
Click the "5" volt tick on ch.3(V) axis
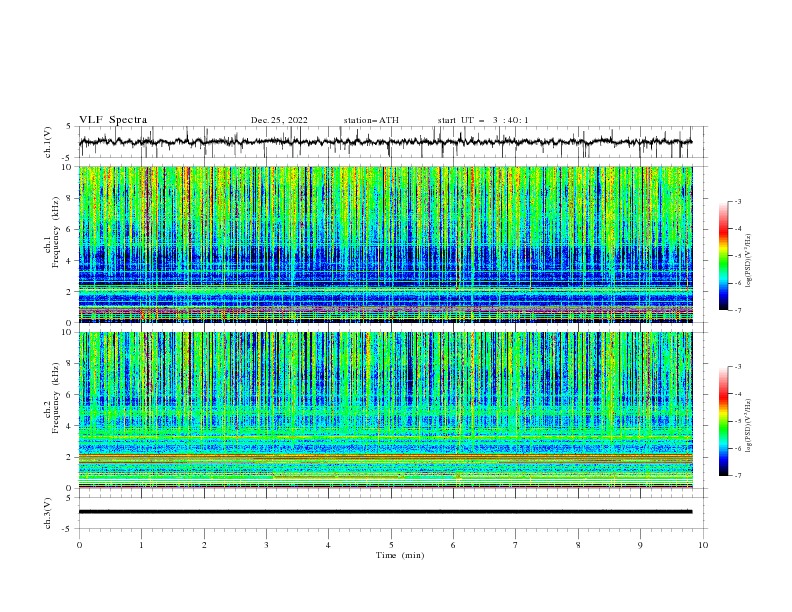[x=69, y=498]
